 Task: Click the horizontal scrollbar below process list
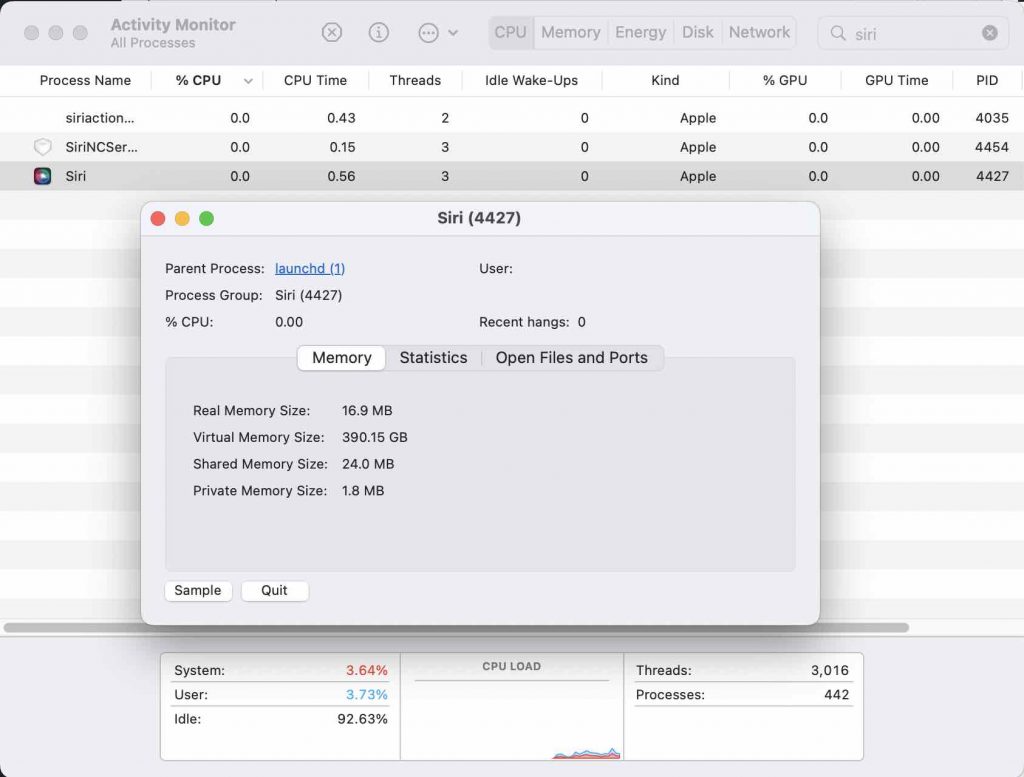[456, 628]
